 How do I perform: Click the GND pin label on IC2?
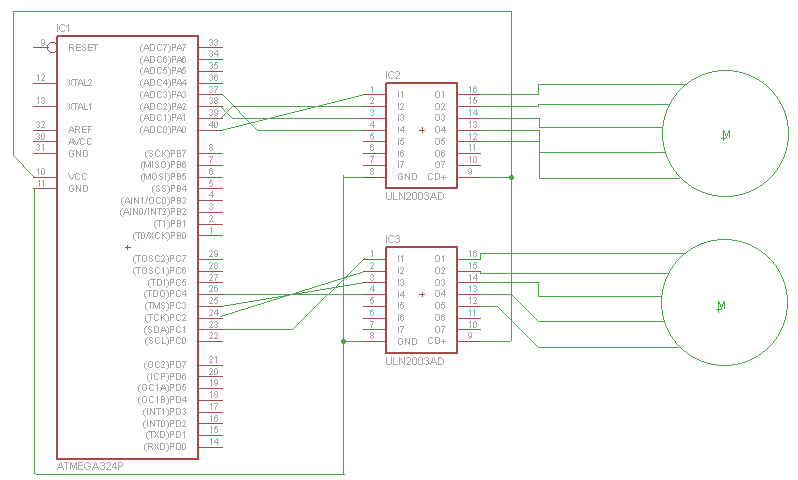click(x=407, y=177)
